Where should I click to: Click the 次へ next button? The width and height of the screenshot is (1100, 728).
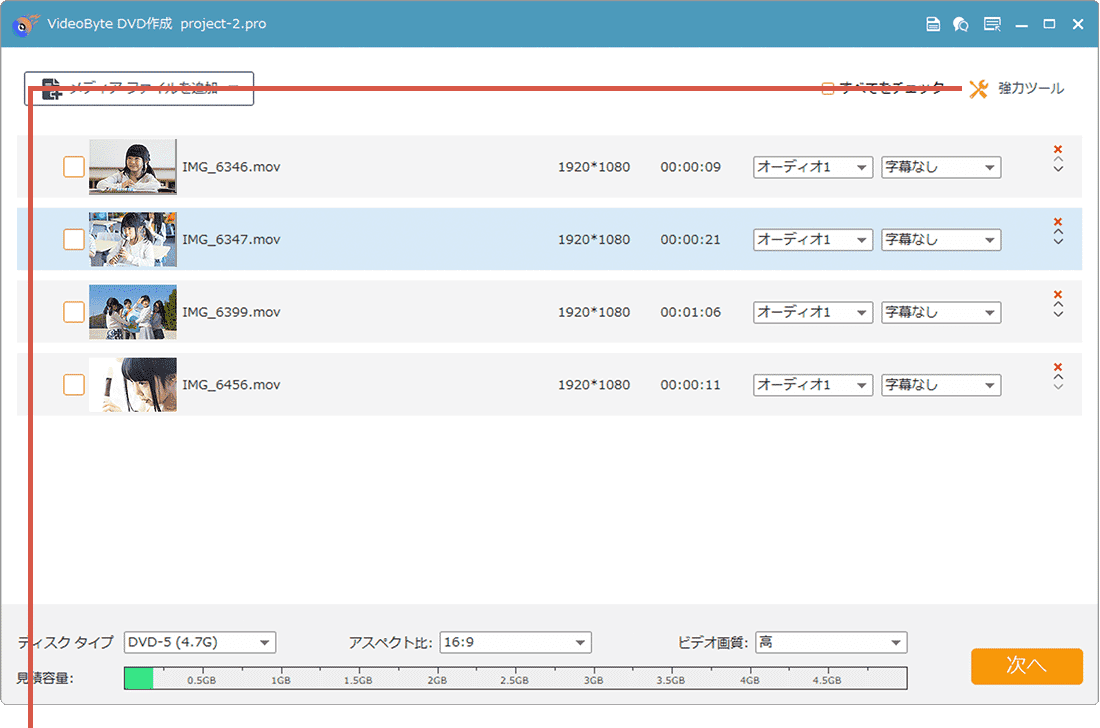(x=1026, y=666)
